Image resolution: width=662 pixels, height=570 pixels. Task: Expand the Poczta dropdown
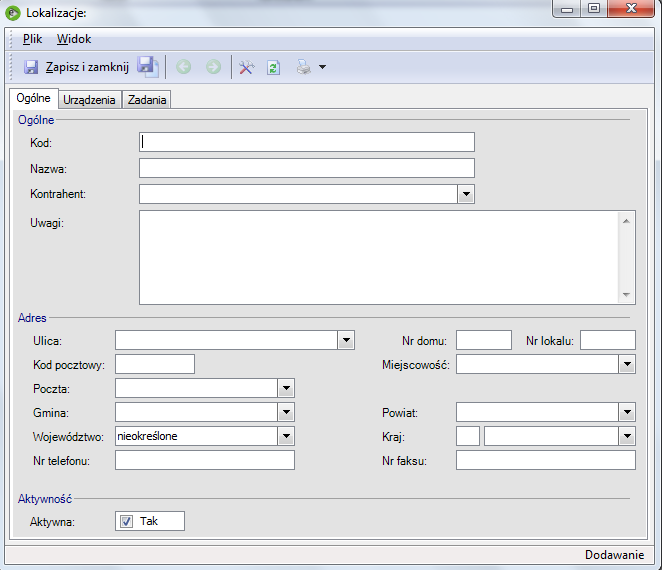point(286,388)
